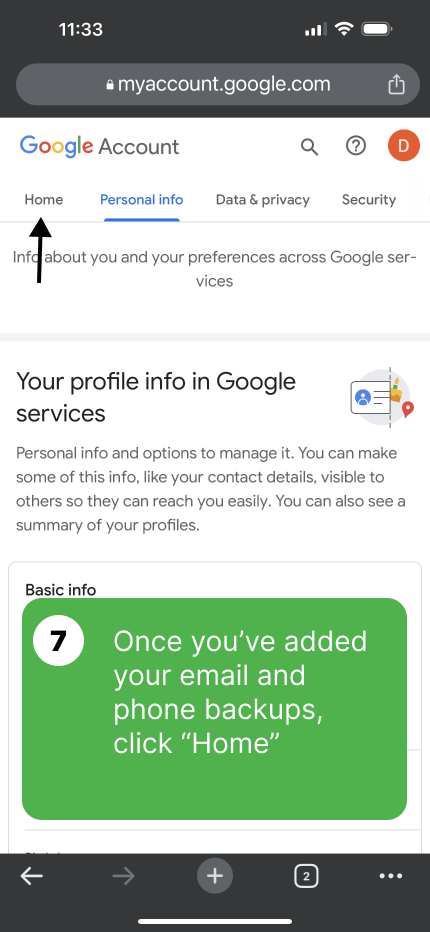Tap the orange D profile avatar

404,146
